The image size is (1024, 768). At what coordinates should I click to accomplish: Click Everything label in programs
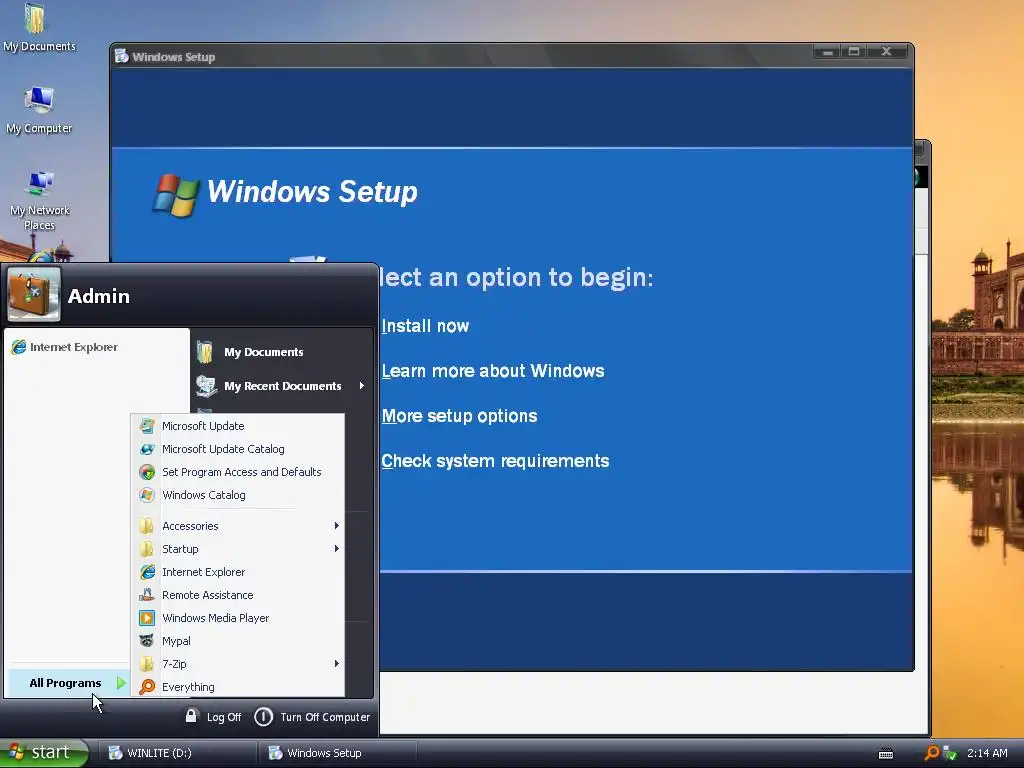[188, 687]
